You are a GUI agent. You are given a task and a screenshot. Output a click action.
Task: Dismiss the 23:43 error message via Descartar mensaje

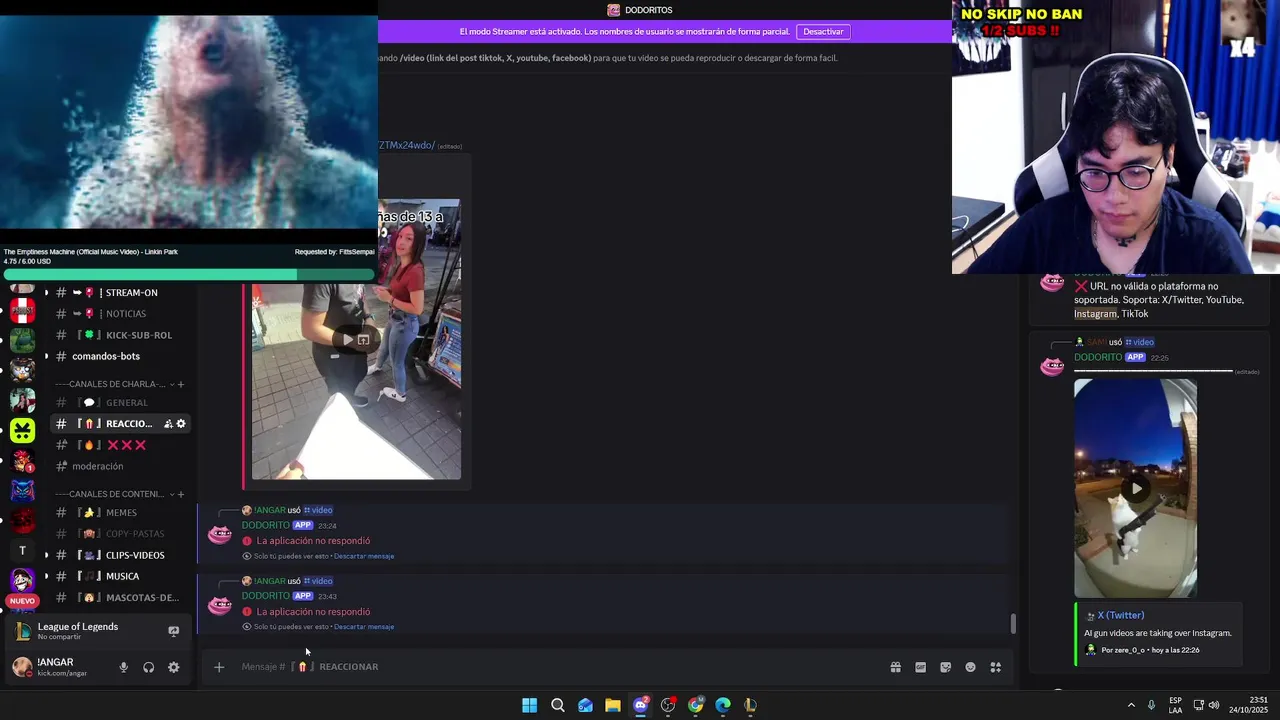[x=364, y=627]
